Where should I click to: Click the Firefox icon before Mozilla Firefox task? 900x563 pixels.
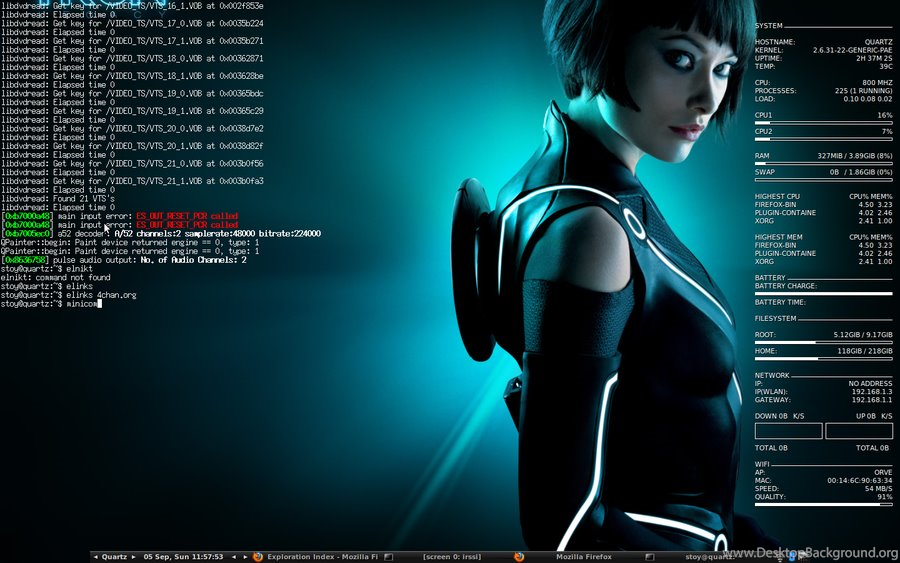coord(519,557)
